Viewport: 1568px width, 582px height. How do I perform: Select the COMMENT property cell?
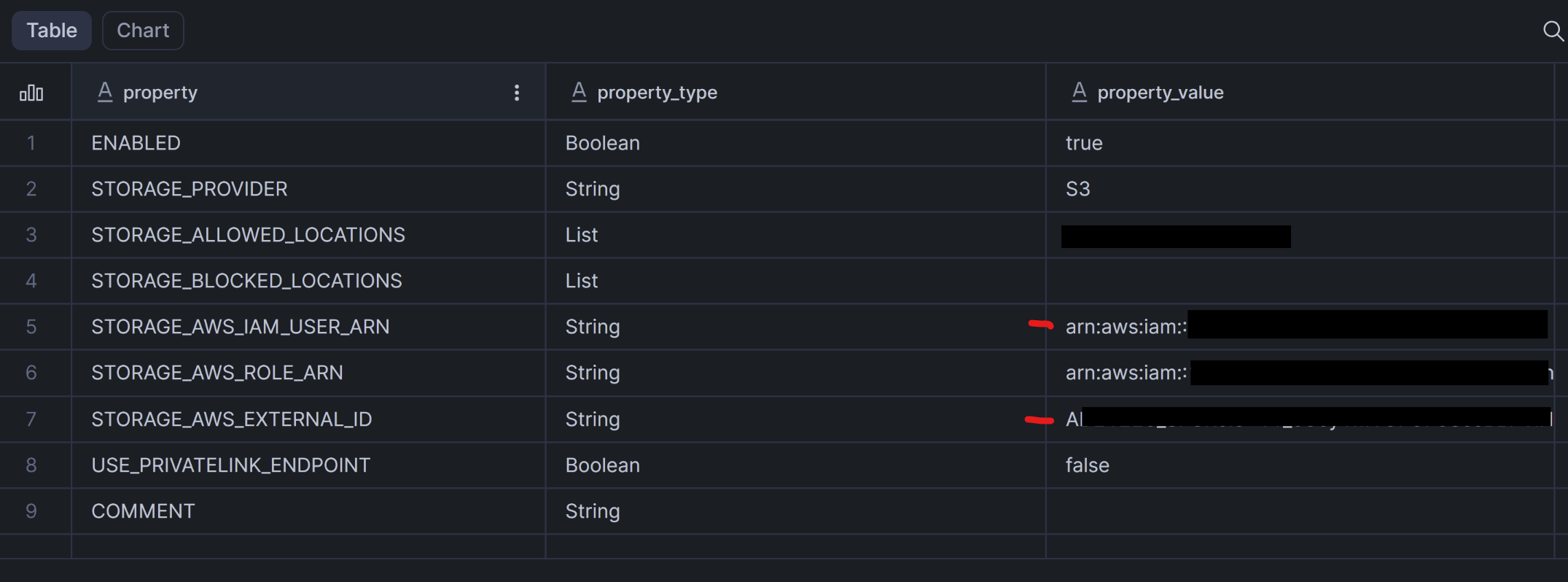pos(143,511)
